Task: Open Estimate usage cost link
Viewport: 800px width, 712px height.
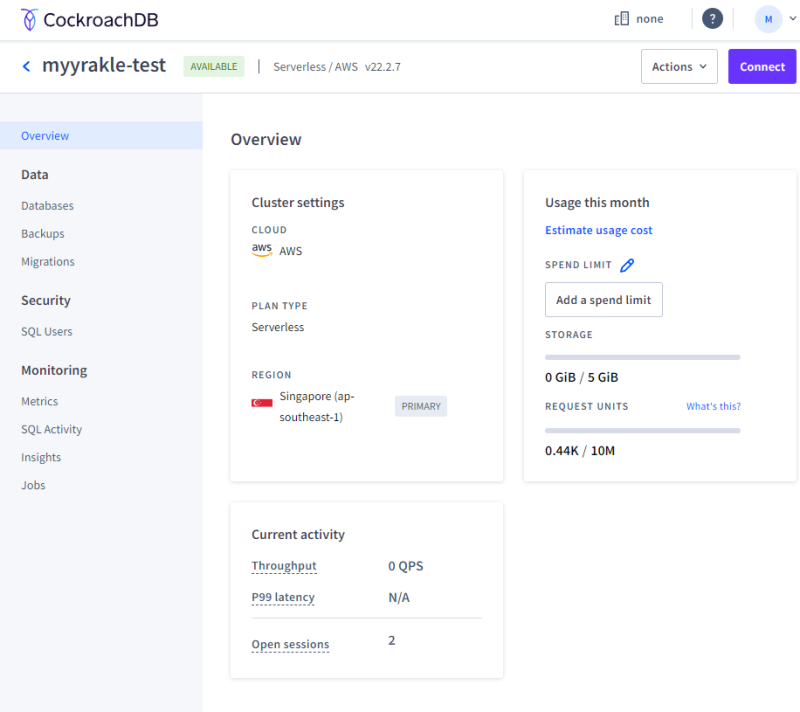Action: point(598,230)
